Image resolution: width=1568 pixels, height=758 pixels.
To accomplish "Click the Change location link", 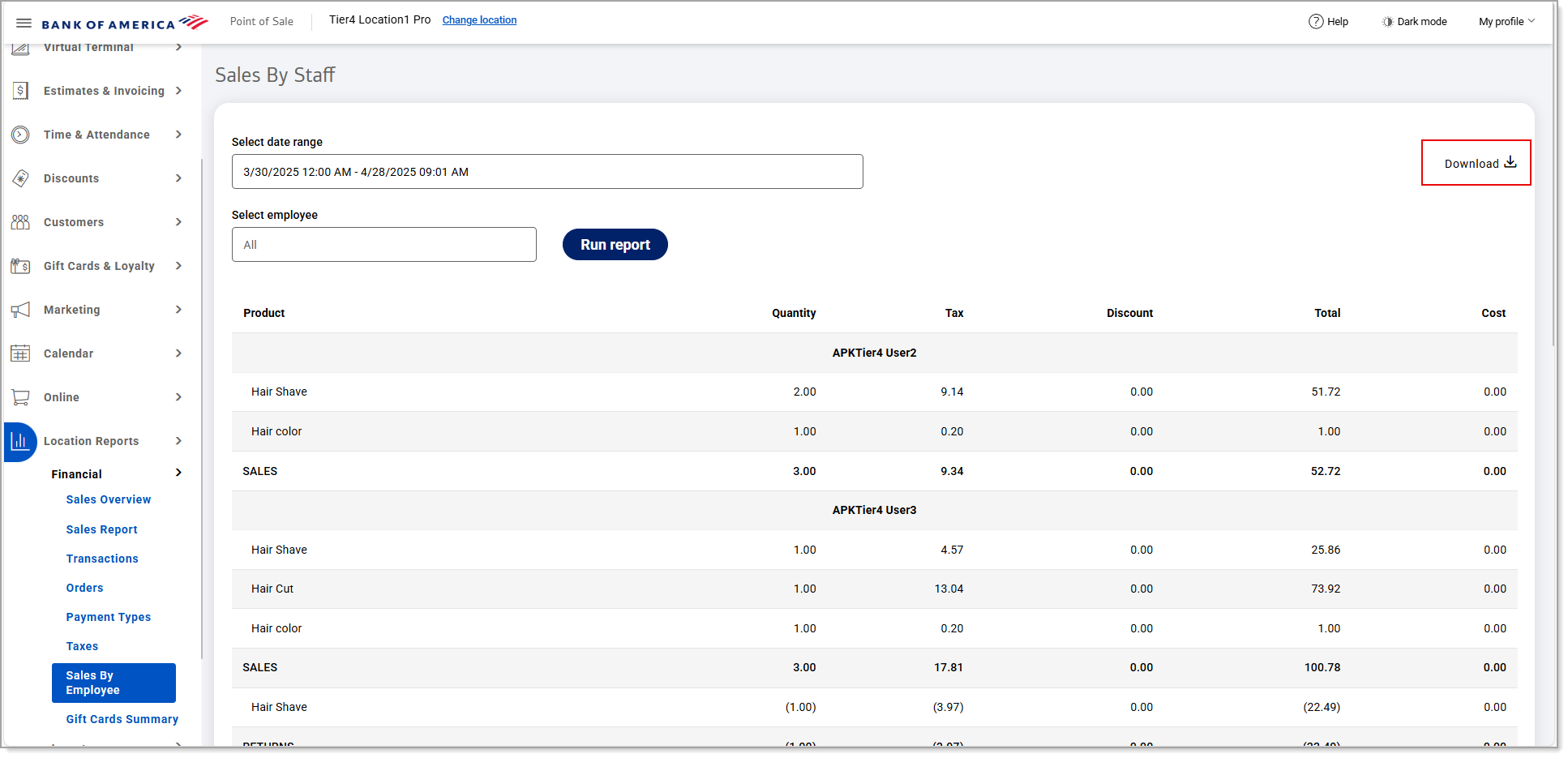I will (479, 20).
